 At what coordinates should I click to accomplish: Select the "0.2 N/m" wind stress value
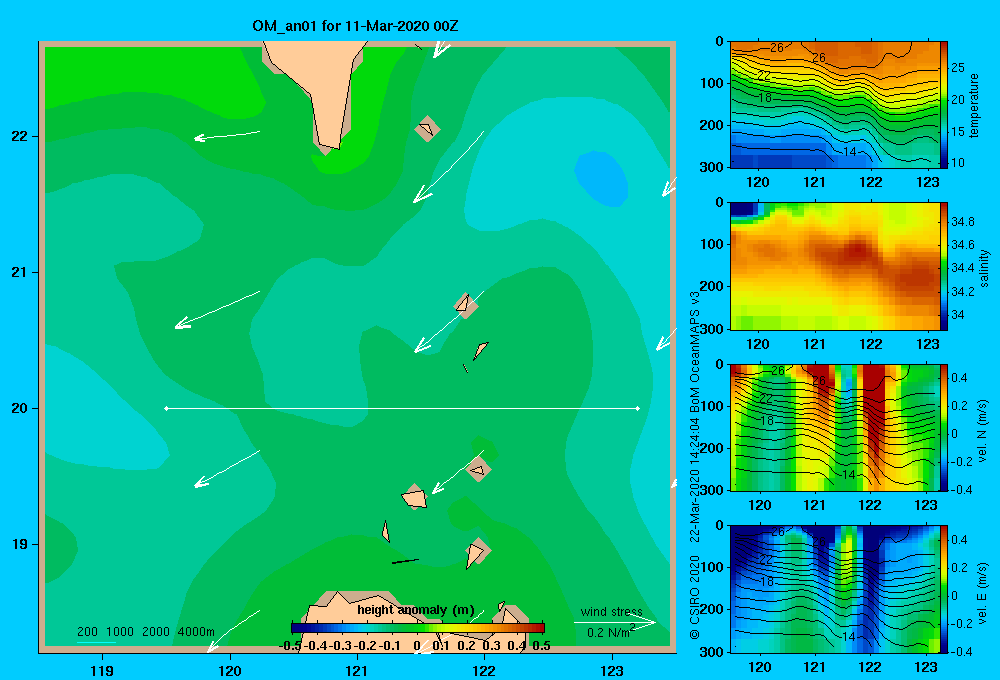click(608, 632)
